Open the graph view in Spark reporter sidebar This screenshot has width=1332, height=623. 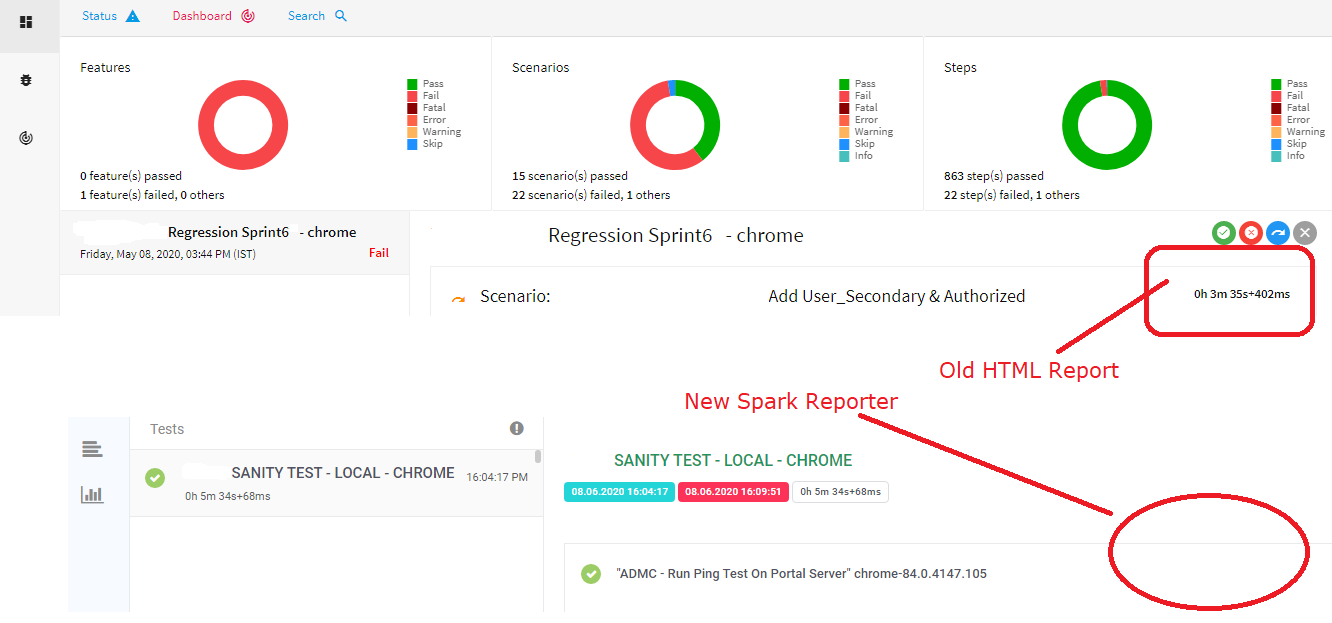93,494
